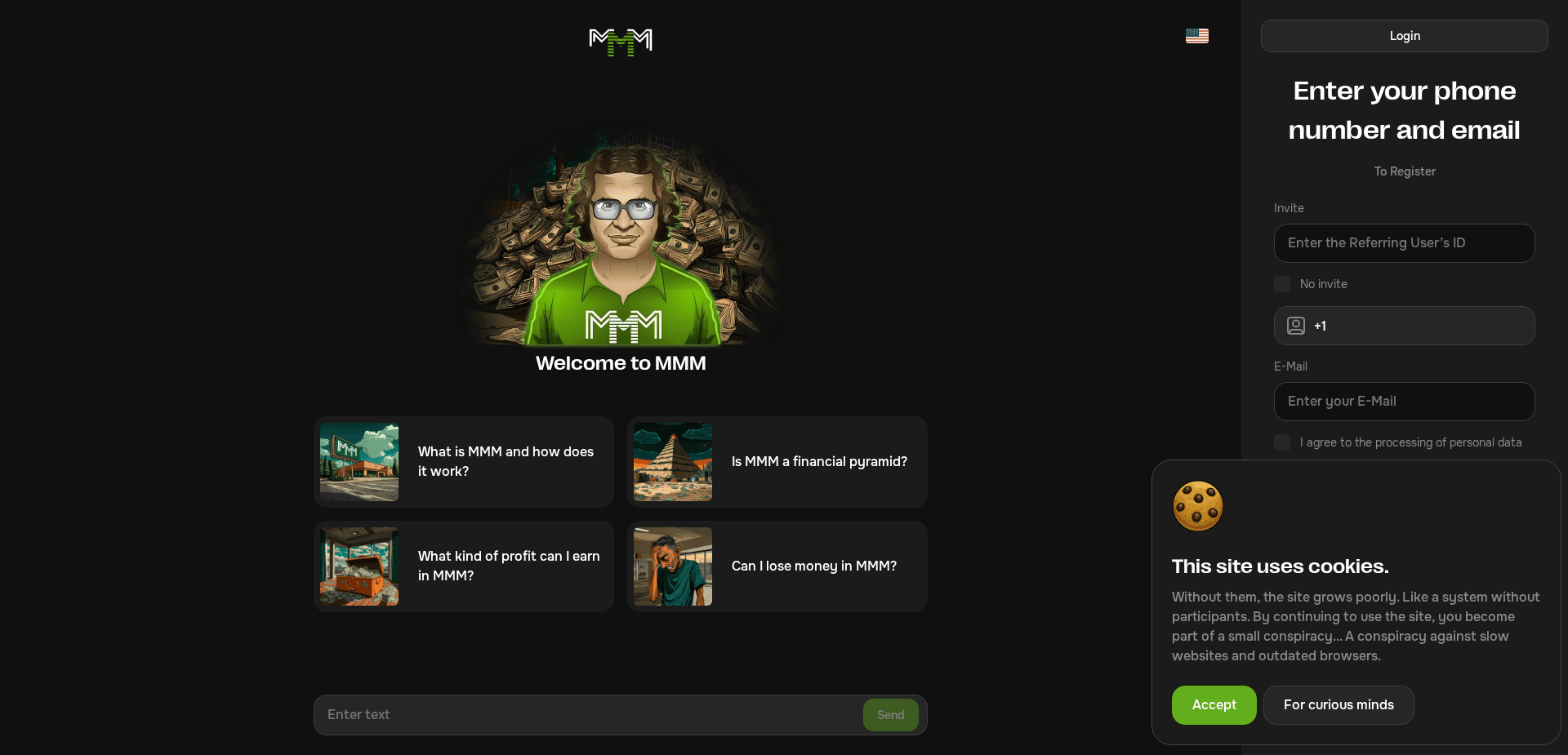Tick the personal data processing agreement

1282,442
